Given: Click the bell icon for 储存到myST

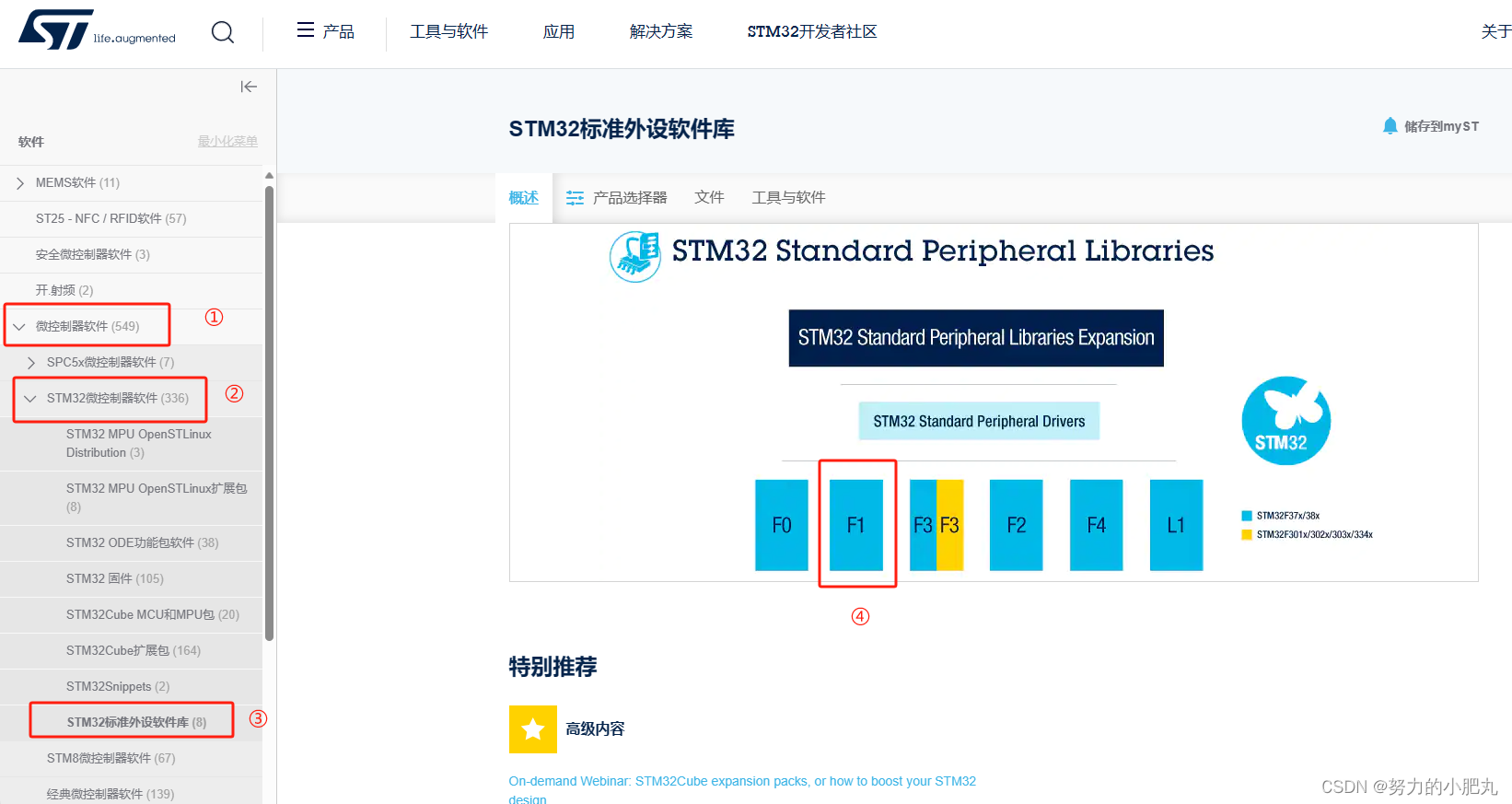Looking at the screenshot, I should point(1390,126).
